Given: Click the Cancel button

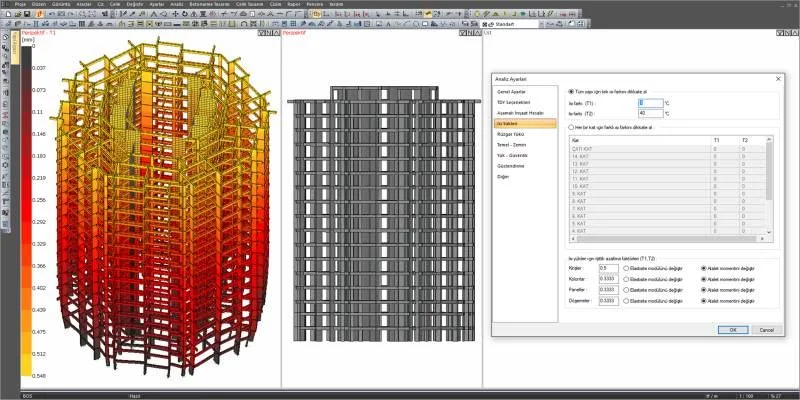Looking at the screenshot, I should [766, 330].
